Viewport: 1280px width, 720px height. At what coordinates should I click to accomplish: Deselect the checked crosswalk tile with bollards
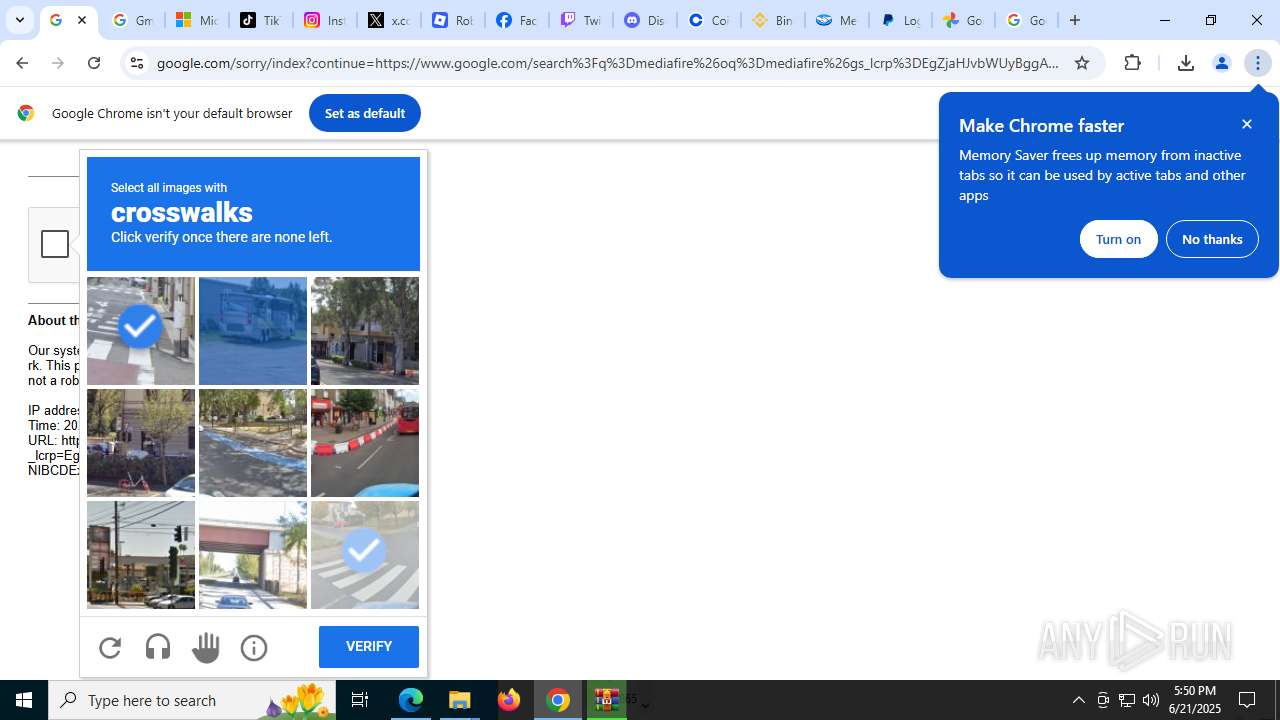[x=141, y=331]
